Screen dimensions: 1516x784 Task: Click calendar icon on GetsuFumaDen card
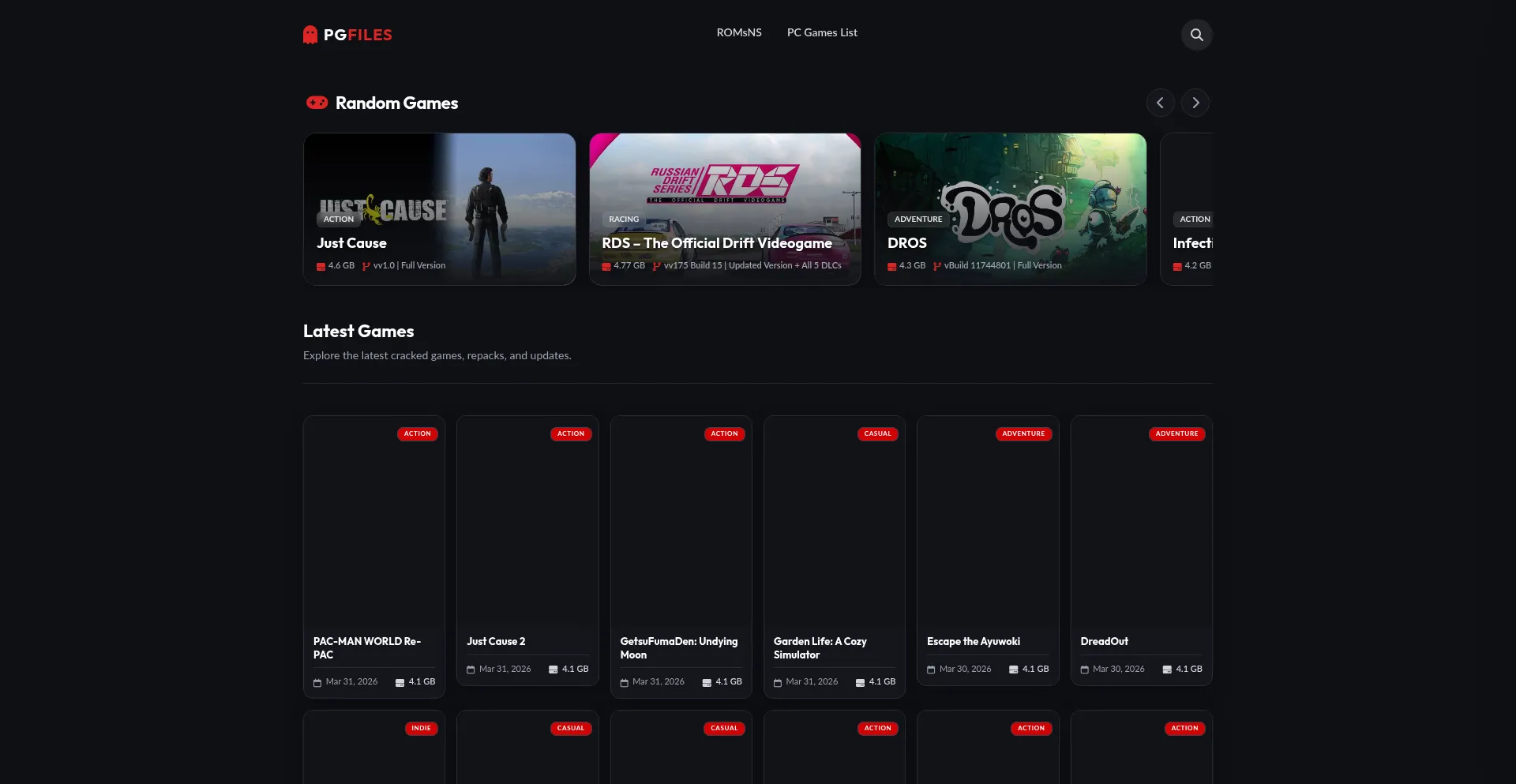[x=625, y=682]
